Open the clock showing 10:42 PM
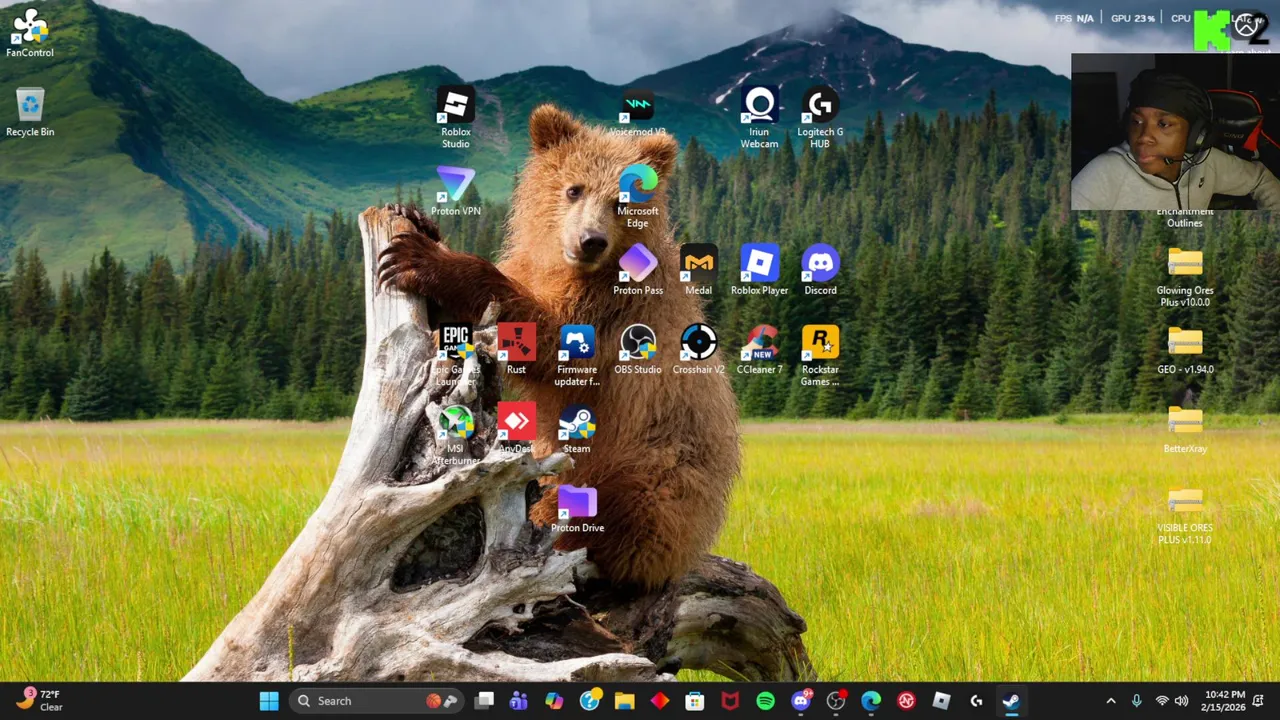The height and width of the screenshot is (720, 1280). (1225, 701)
